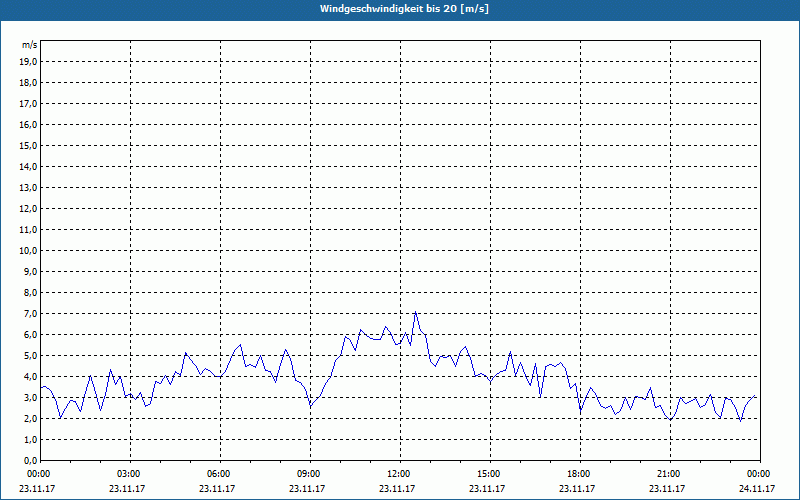Screen dimensions: 800x500
Task: Click the '5,0' y-axis label
Action: tap(30, 356)
